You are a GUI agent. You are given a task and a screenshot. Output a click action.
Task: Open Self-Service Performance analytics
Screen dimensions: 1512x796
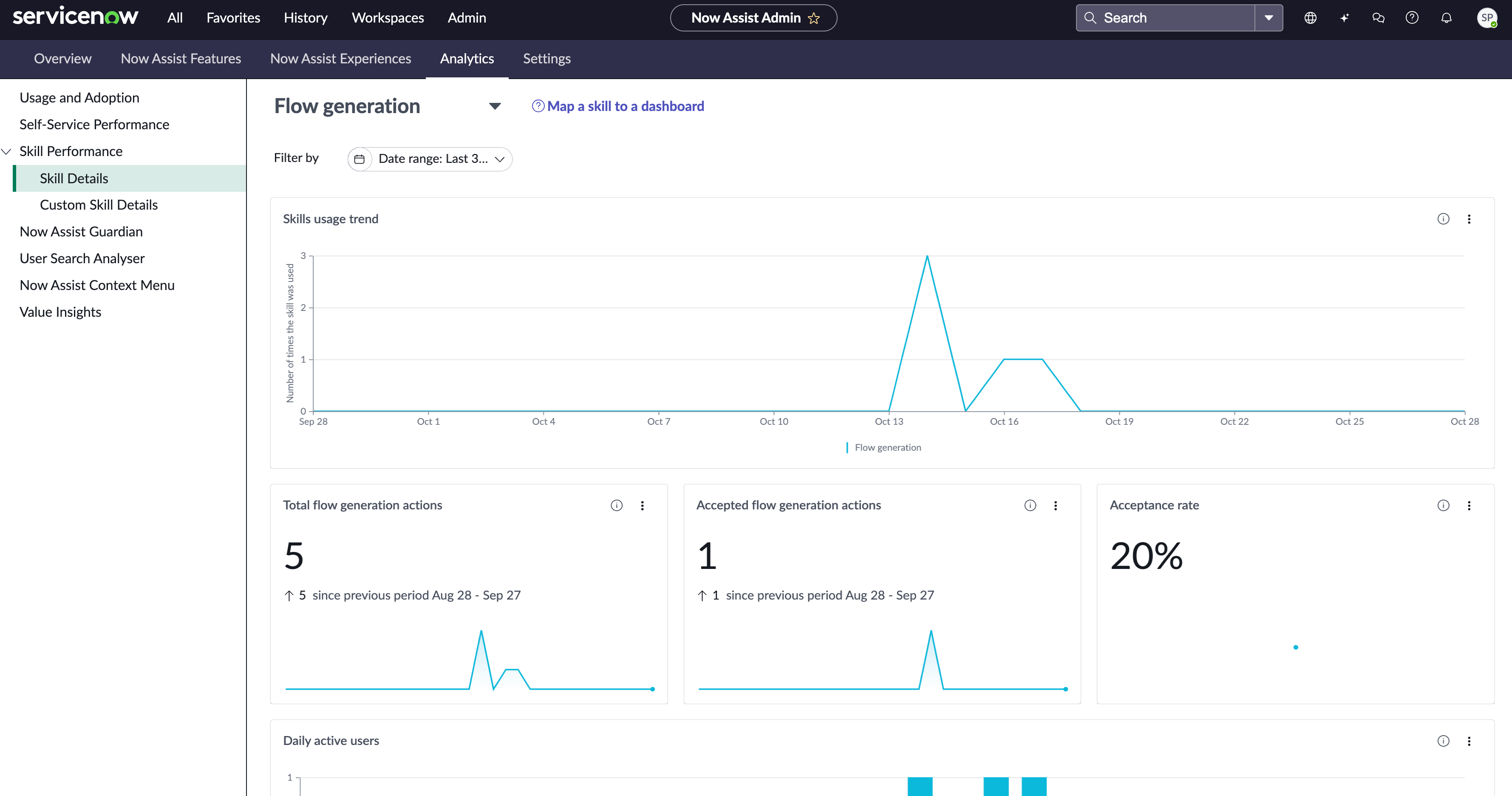click(94, 125)
